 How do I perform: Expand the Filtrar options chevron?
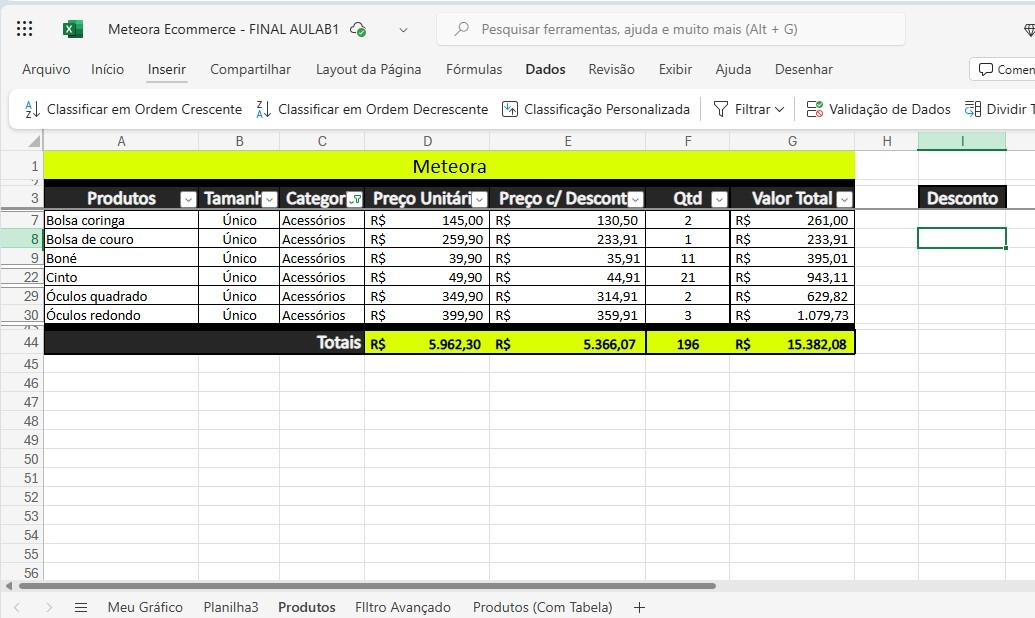pyautogui.click(x=780, y=110)
